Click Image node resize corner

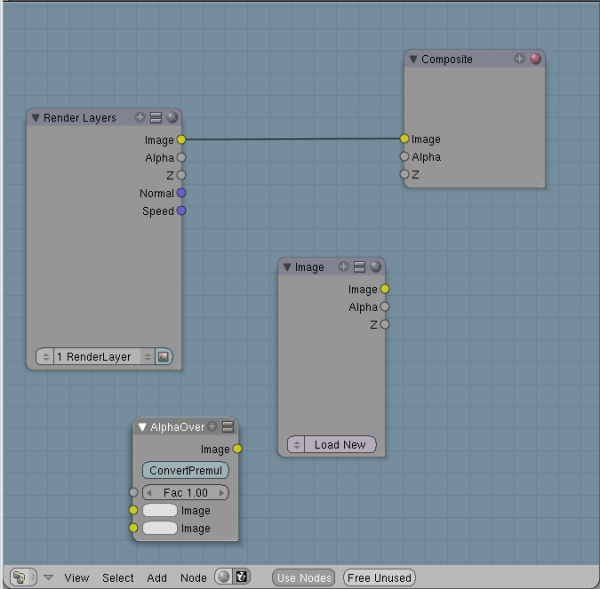pos(381,453)
